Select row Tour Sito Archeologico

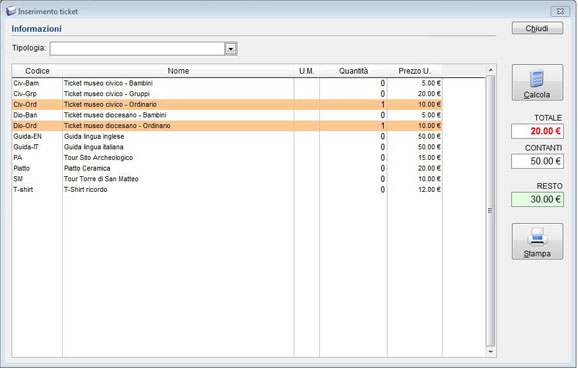227,158
